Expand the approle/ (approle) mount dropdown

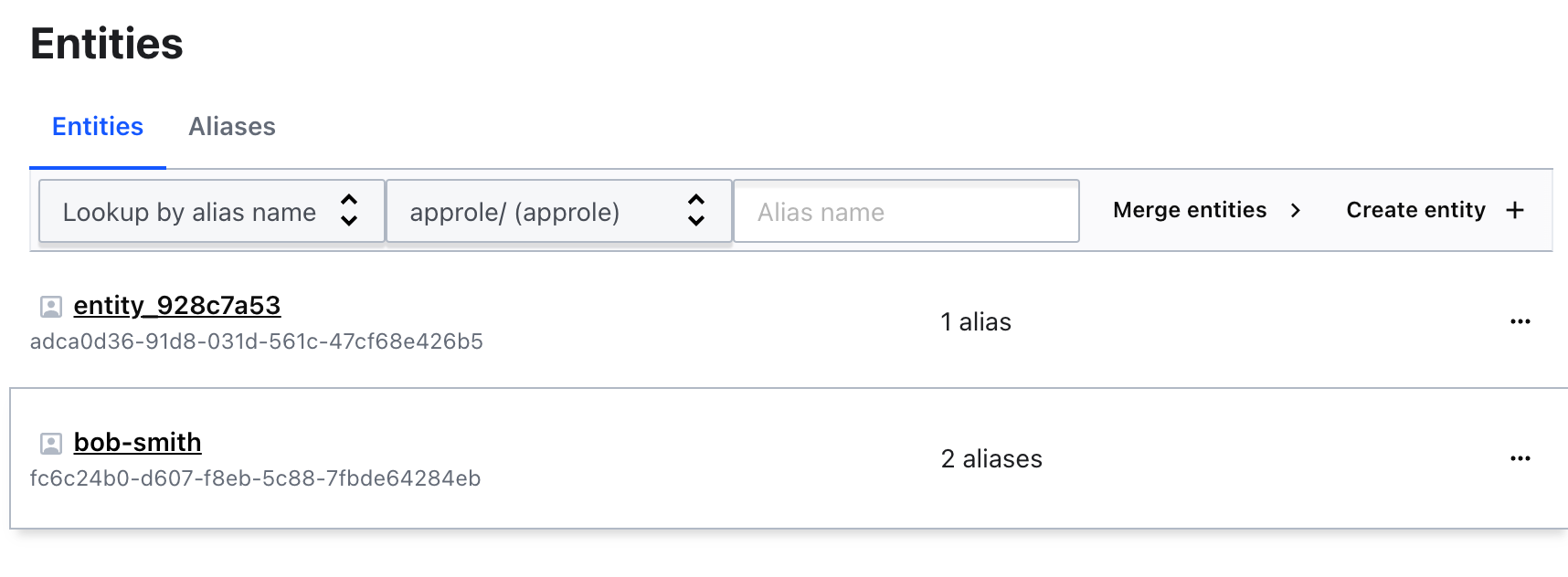[x=558, y=211]
